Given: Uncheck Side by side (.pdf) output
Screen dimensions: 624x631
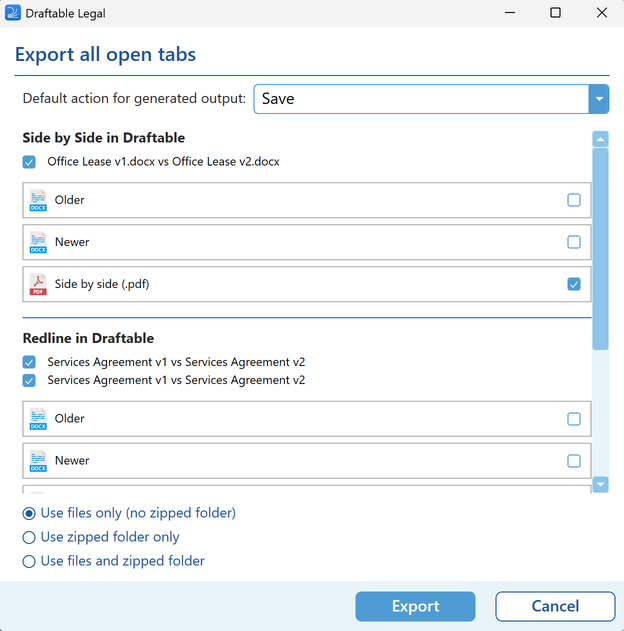Looking at the screenshot, I should (574, 284).
